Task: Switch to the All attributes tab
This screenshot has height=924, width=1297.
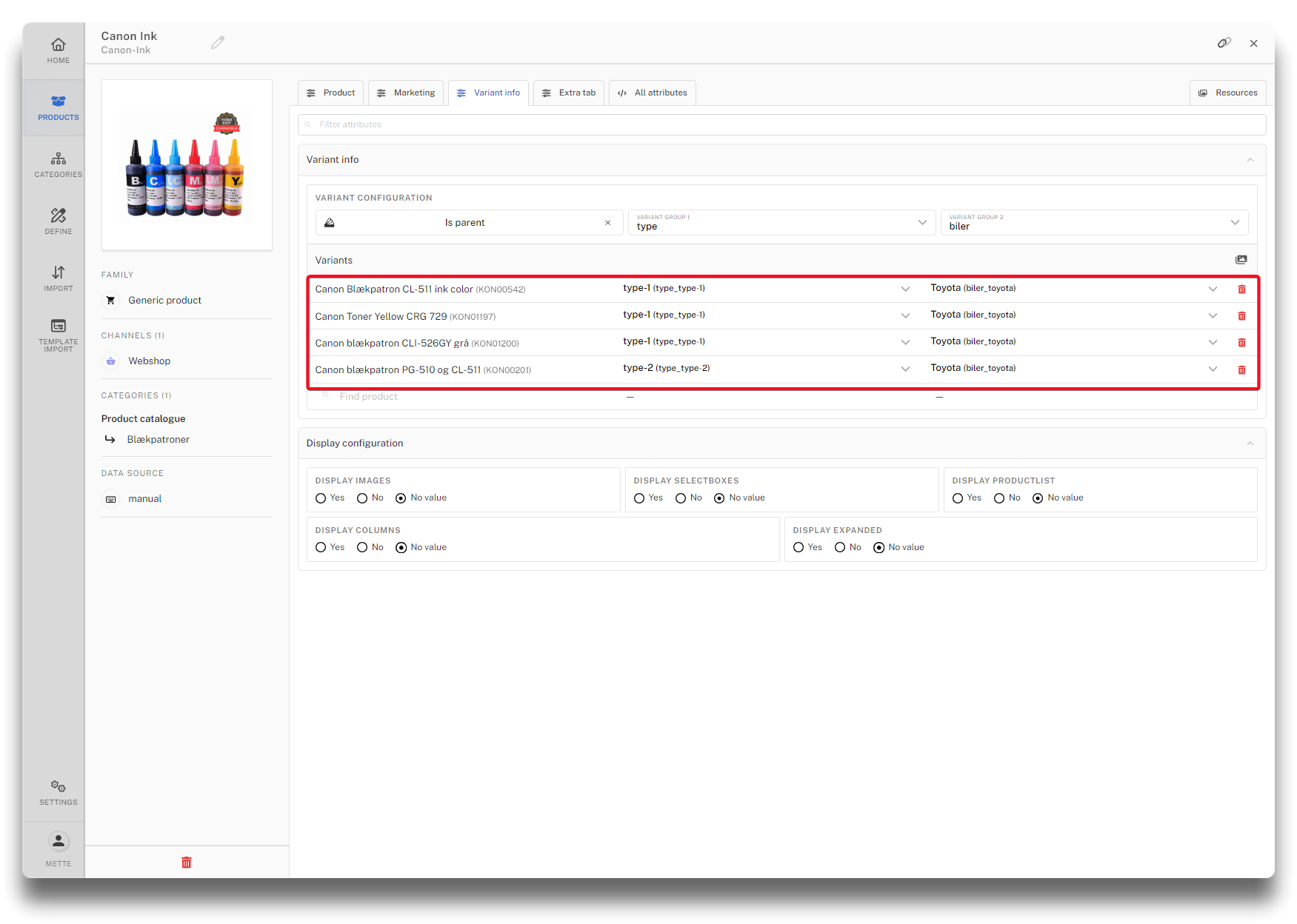Action: tap(652, 93)
